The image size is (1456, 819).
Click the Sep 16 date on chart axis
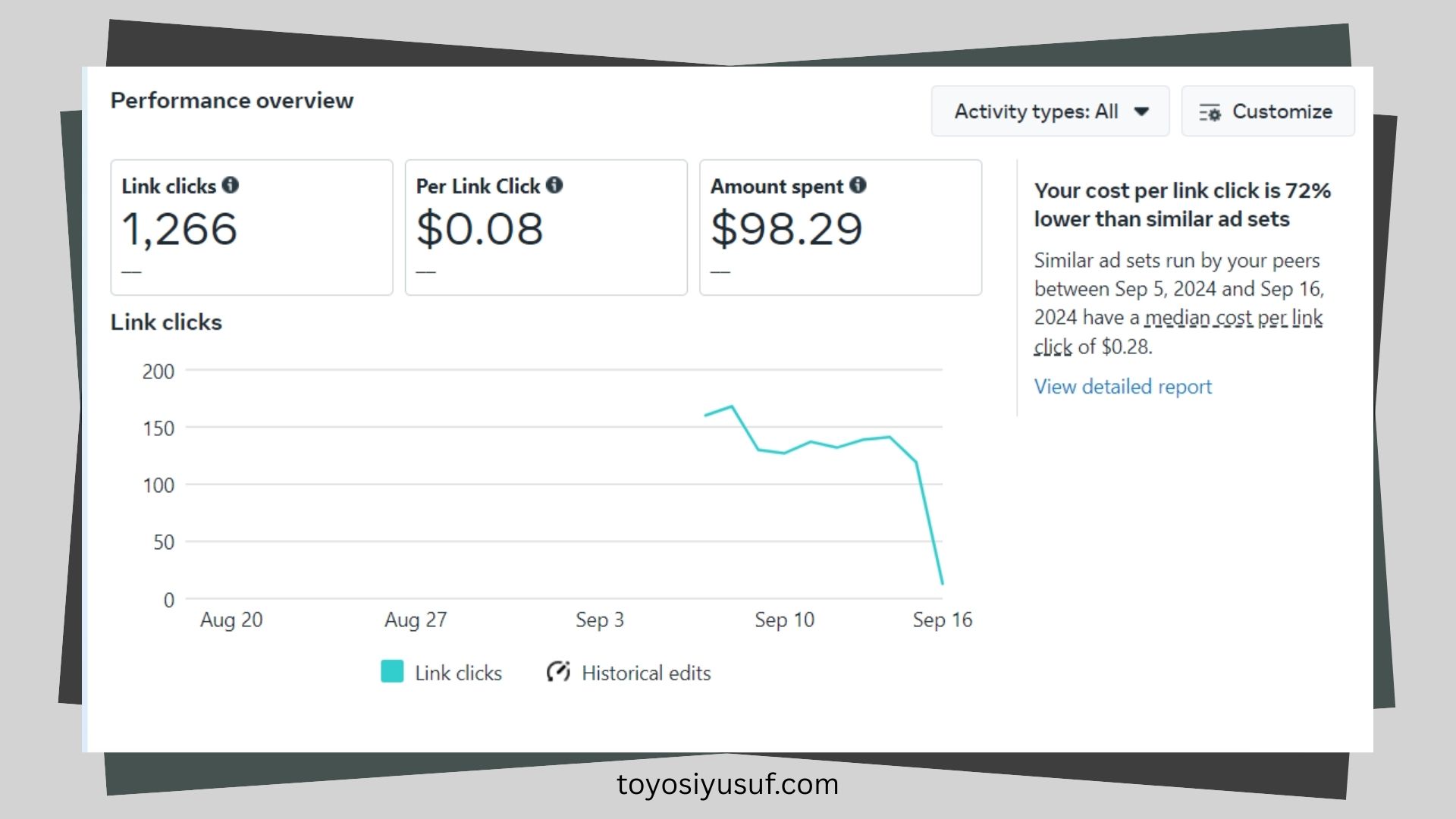tap(942, 620)
